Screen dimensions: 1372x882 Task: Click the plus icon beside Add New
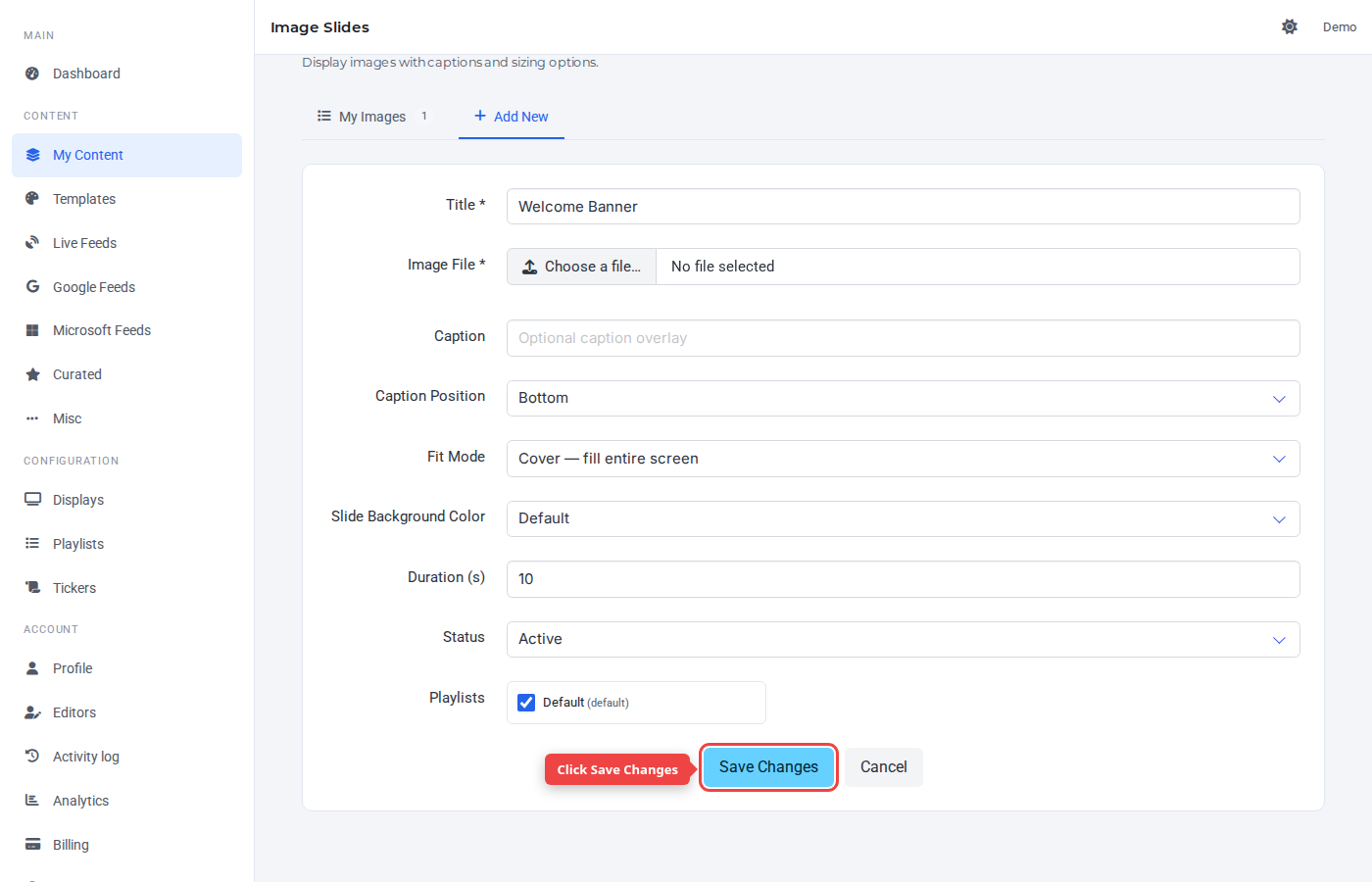(x=480, y=116)
